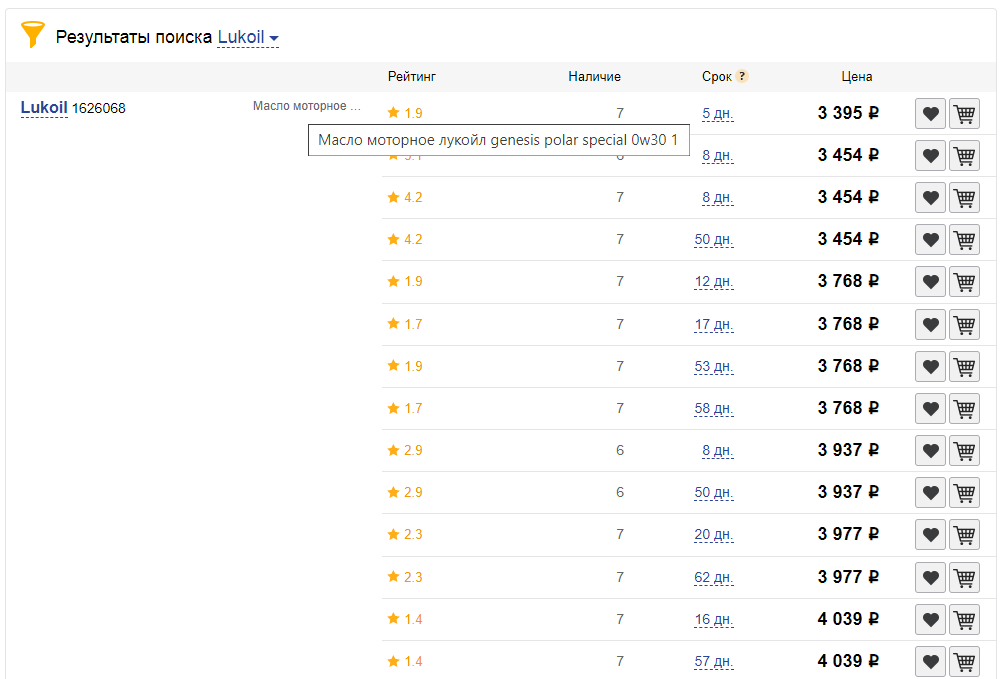The image size is (1003, 679).
Task: Click the truncated 'Масло моторное ...' description
Action: point(306,106)
